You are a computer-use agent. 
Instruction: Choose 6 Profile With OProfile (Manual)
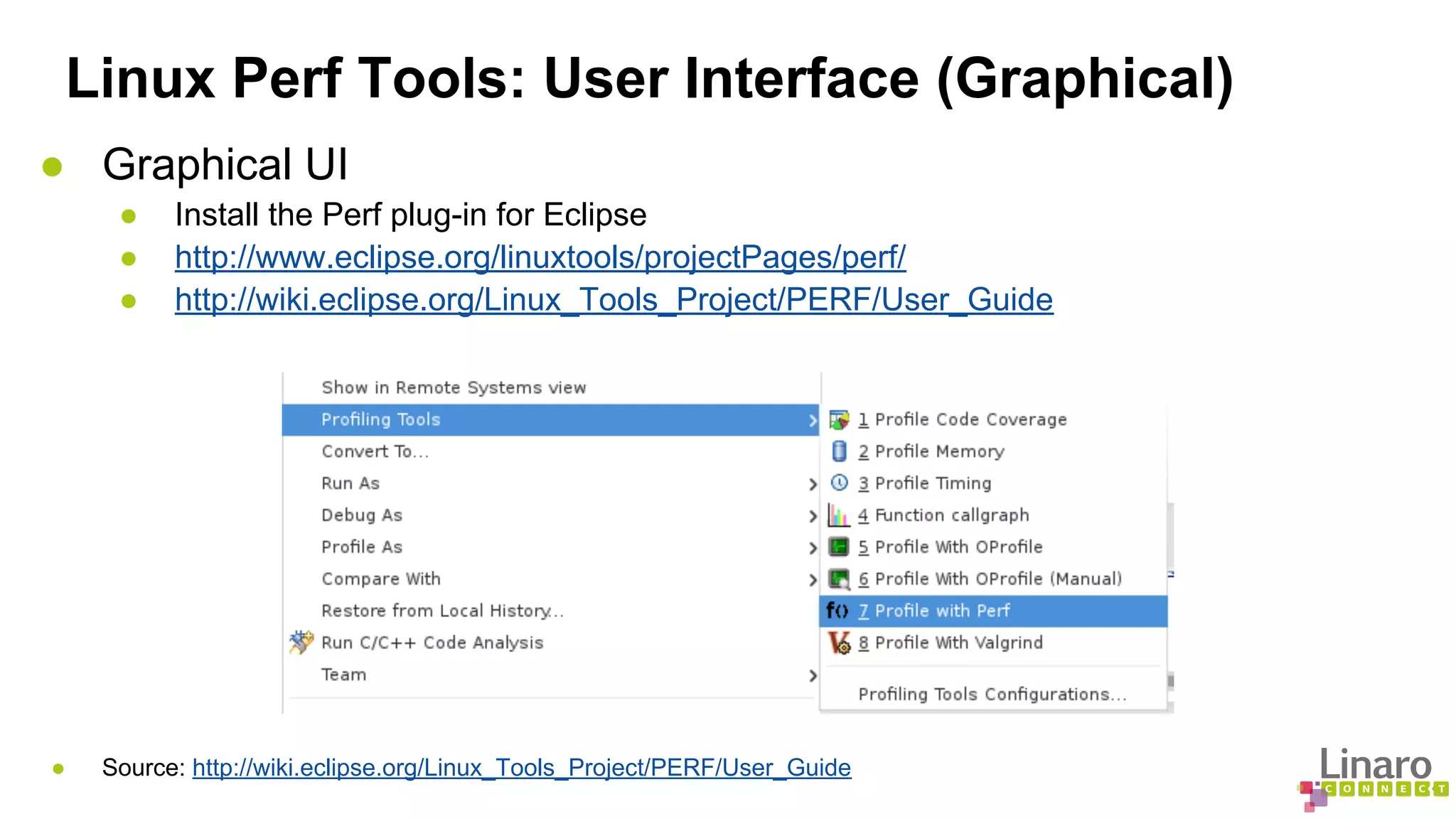(x=993, y=579)
